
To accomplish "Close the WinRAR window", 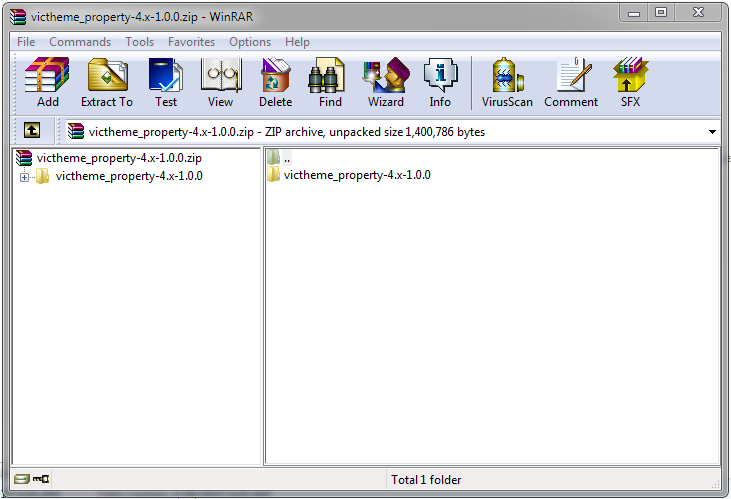I will [698, 13].
